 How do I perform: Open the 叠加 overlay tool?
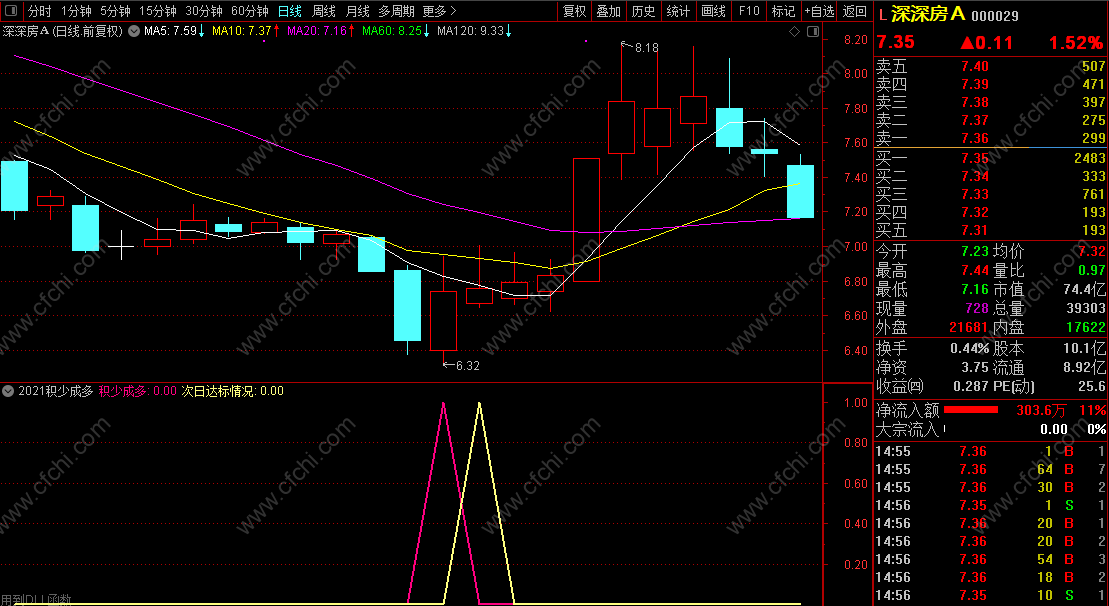pos(608,11)
